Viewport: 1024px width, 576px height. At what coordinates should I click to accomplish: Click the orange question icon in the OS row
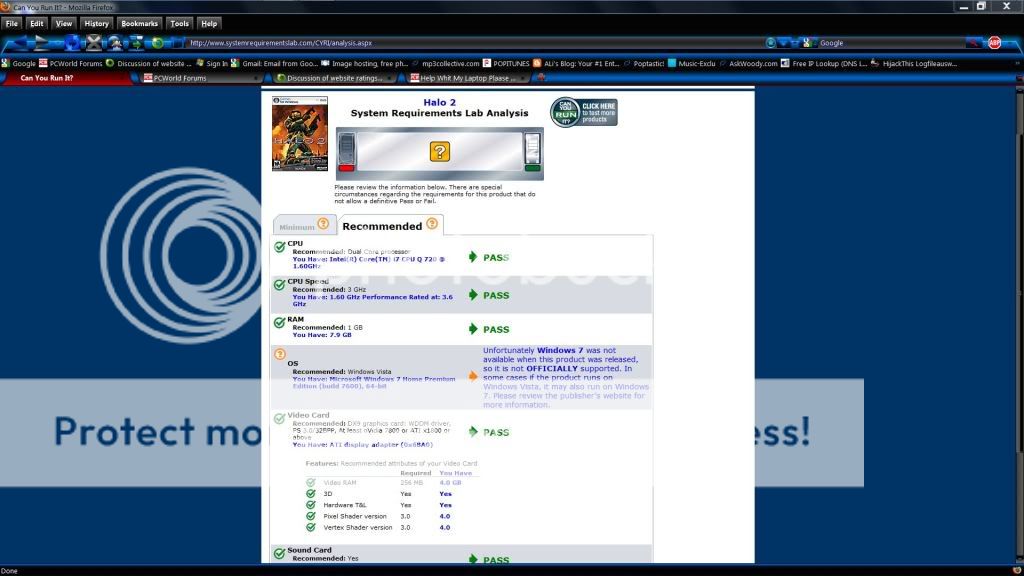tap(280, 354)
